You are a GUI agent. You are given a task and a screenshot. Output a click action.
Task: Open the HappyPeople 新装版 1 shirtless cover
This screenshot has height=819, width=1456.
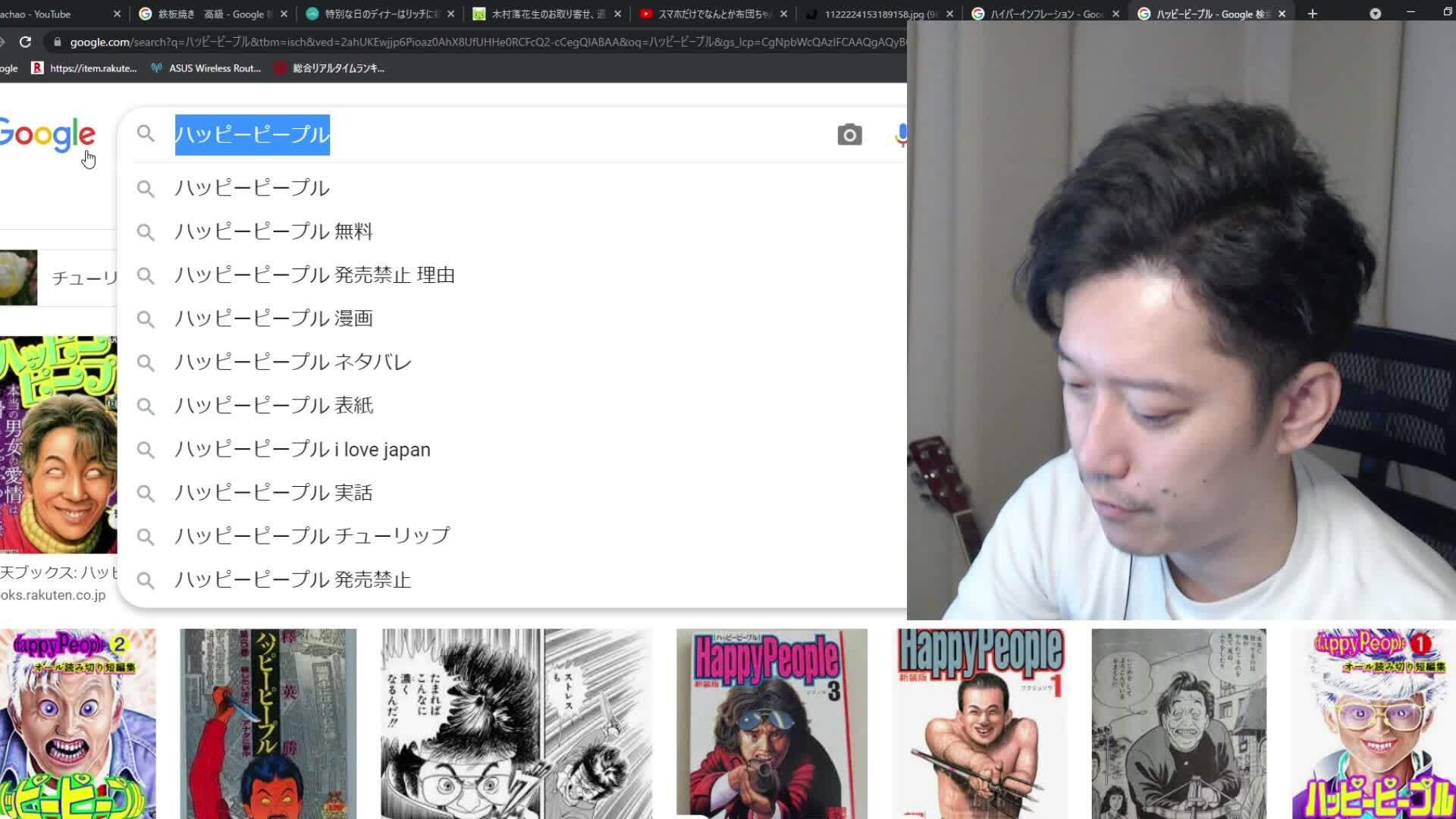point(980,723)
